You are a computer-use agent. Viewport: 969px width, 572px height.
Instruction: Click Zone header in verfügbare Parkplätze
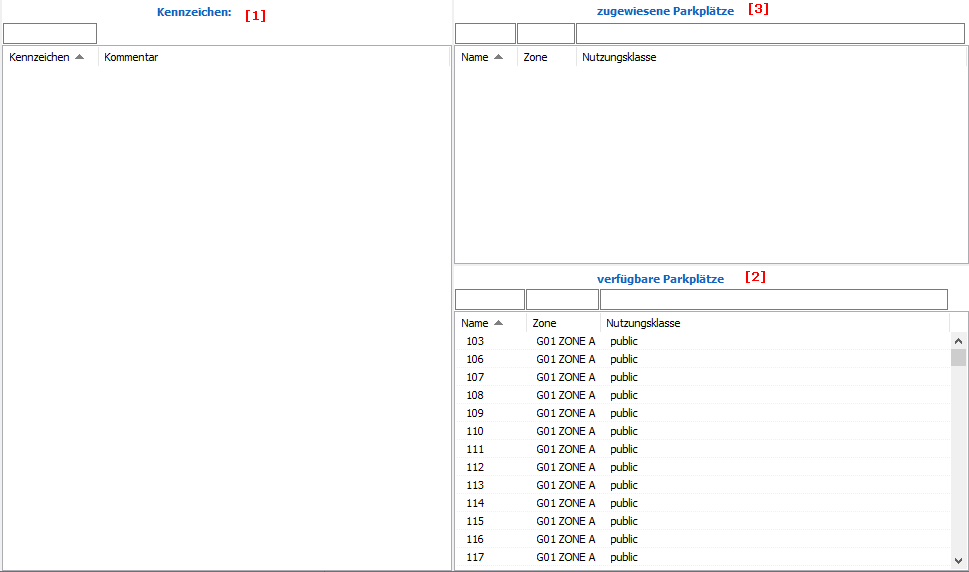coord(545,323)
